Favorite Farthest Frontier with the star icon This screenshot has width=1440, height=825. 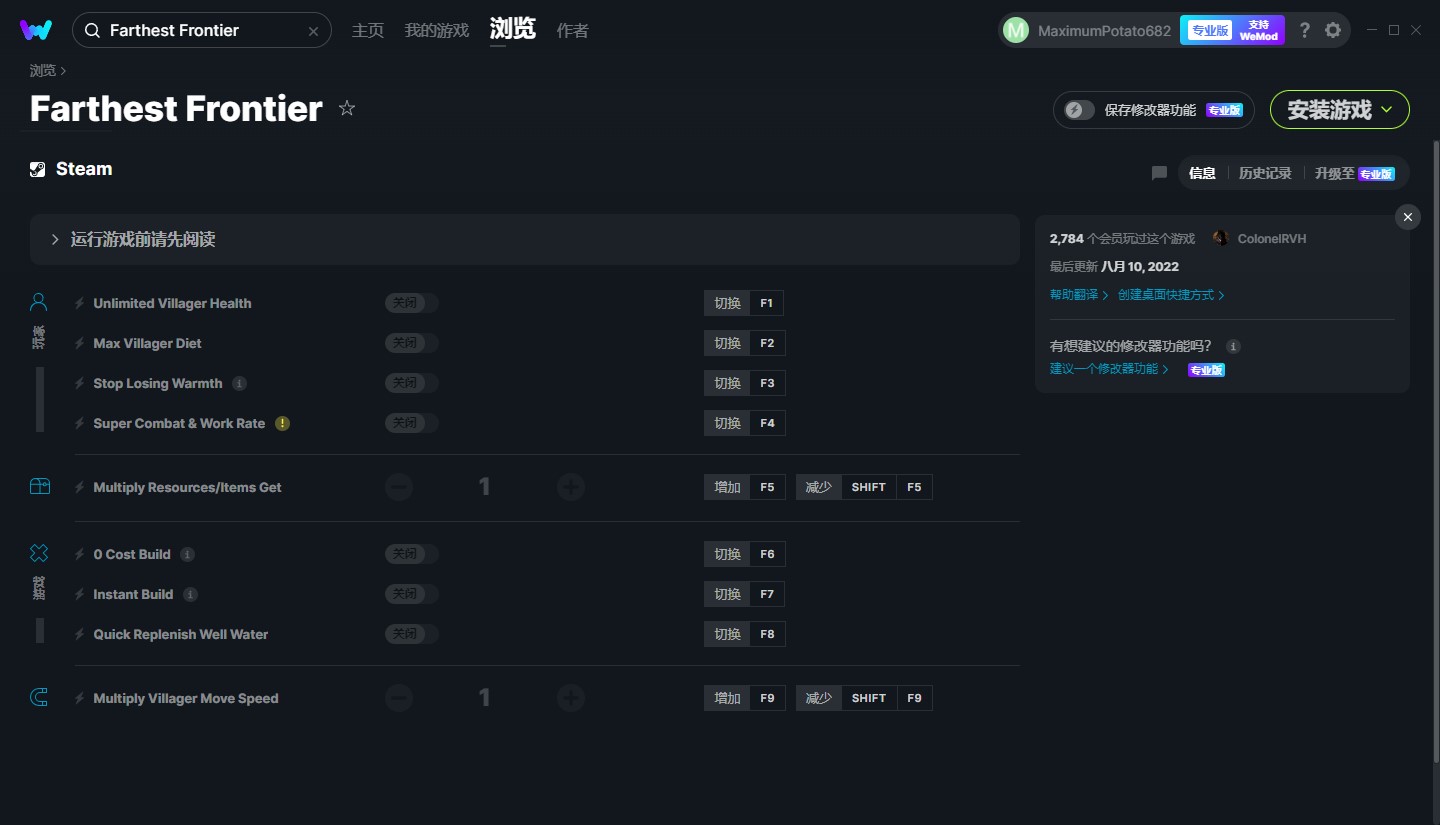pos(347,108)
